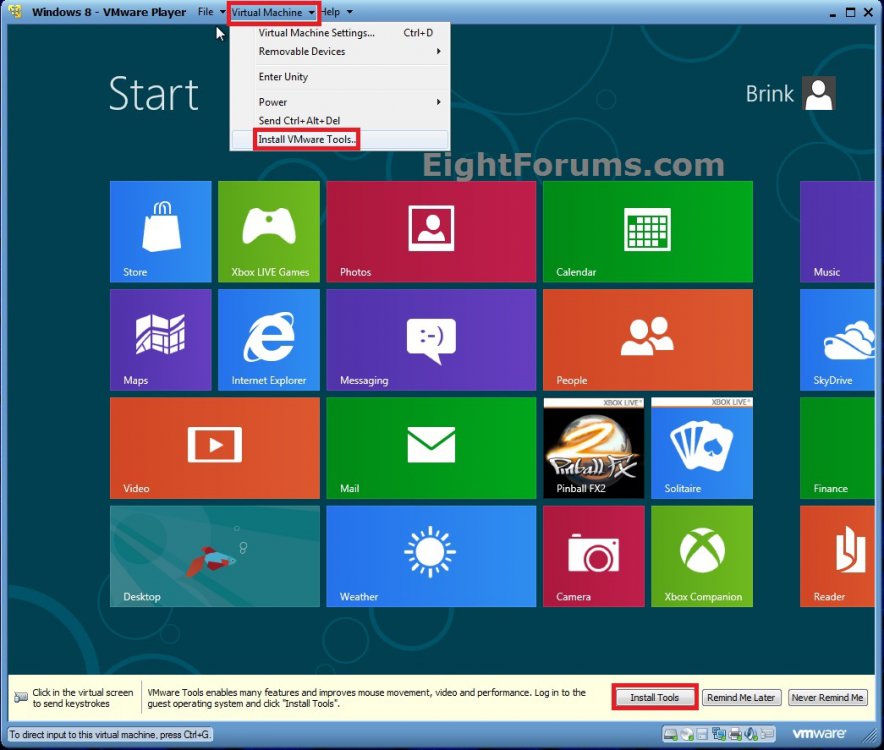Click the printer device status icon
884x750 pixels.
(x=735, y=734)
